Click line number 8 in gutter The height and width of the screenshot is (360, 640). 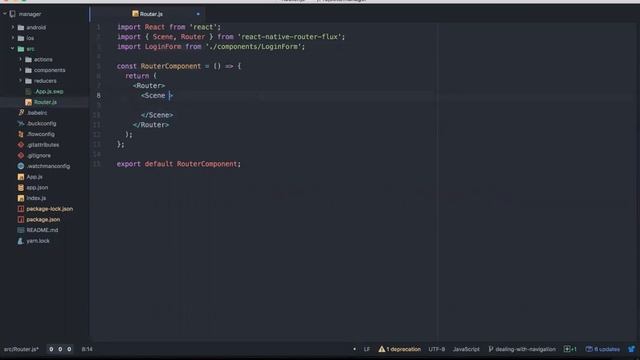pyautogui.click(x=98, y=96)
